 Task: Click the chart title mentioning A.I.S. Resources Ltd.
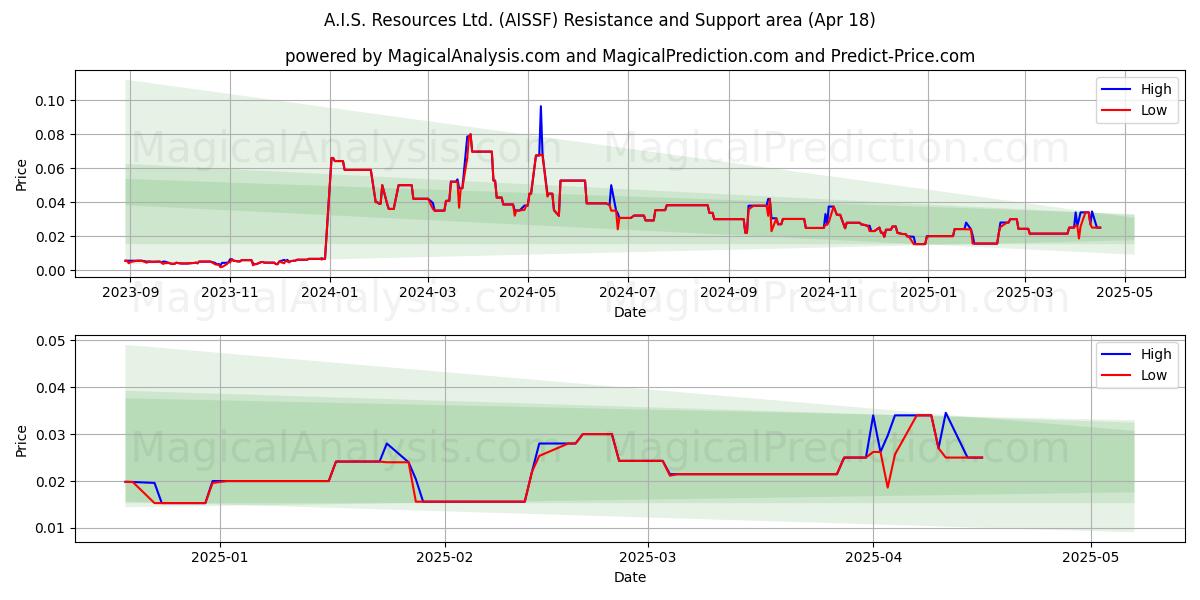coord(600,20)
